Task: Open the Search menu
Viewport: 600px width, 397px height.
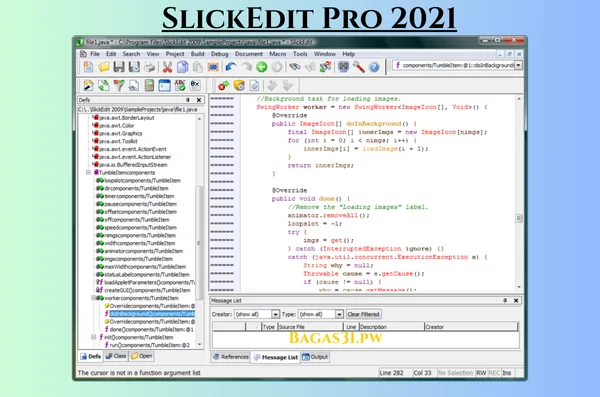Action: (x=131, y=54)
